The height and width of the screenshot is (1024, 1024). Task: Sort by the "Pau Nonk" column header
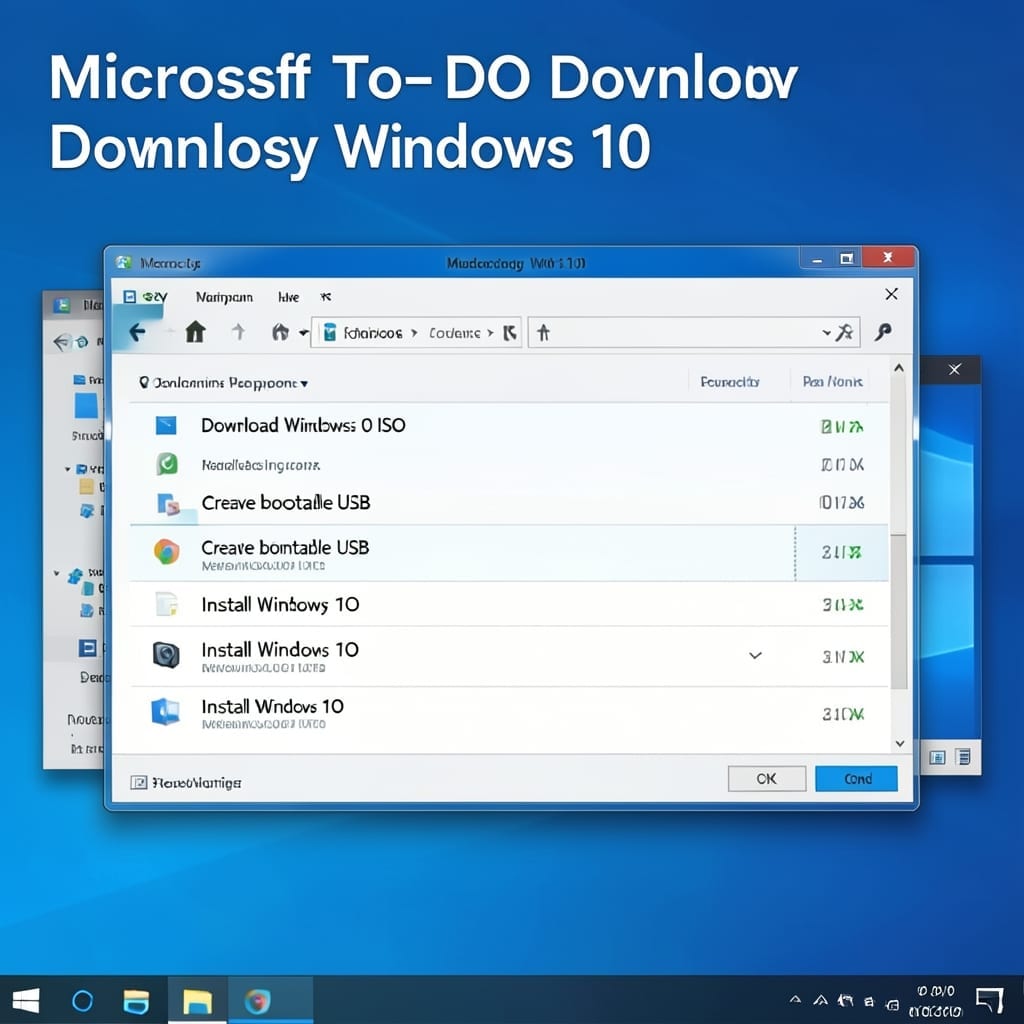pos(833,382)
